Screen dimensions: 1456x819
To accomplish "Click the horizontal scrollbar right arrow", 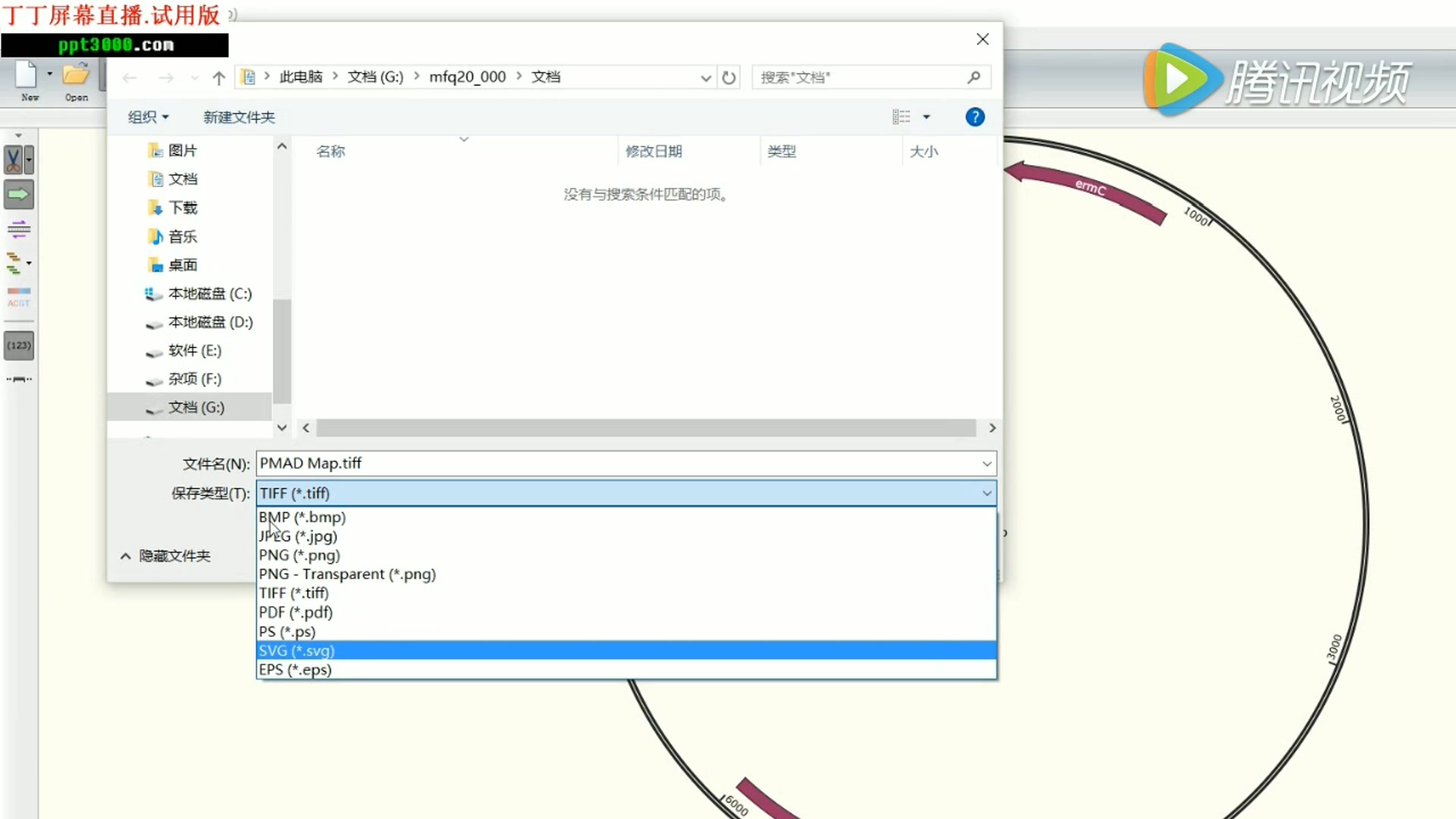I will click(992, 428).
